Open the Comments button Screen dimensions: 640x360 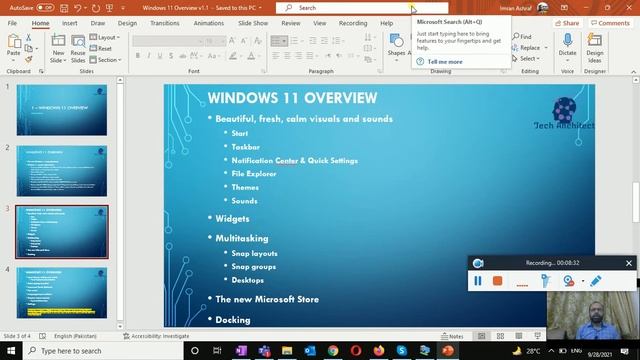[610, 23]
